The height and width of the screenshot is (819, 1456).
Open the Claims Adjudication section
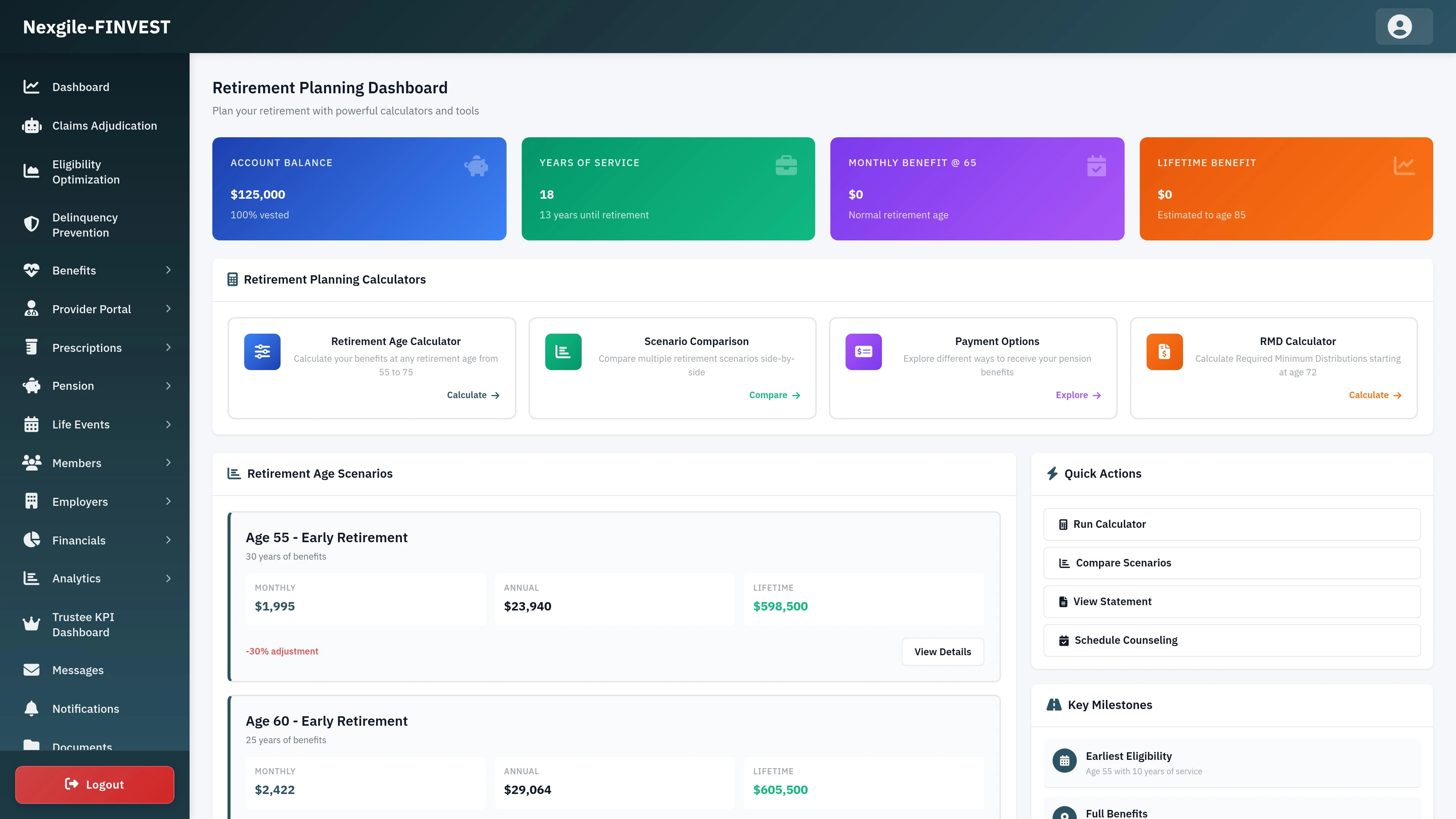(x=105, y=126)
